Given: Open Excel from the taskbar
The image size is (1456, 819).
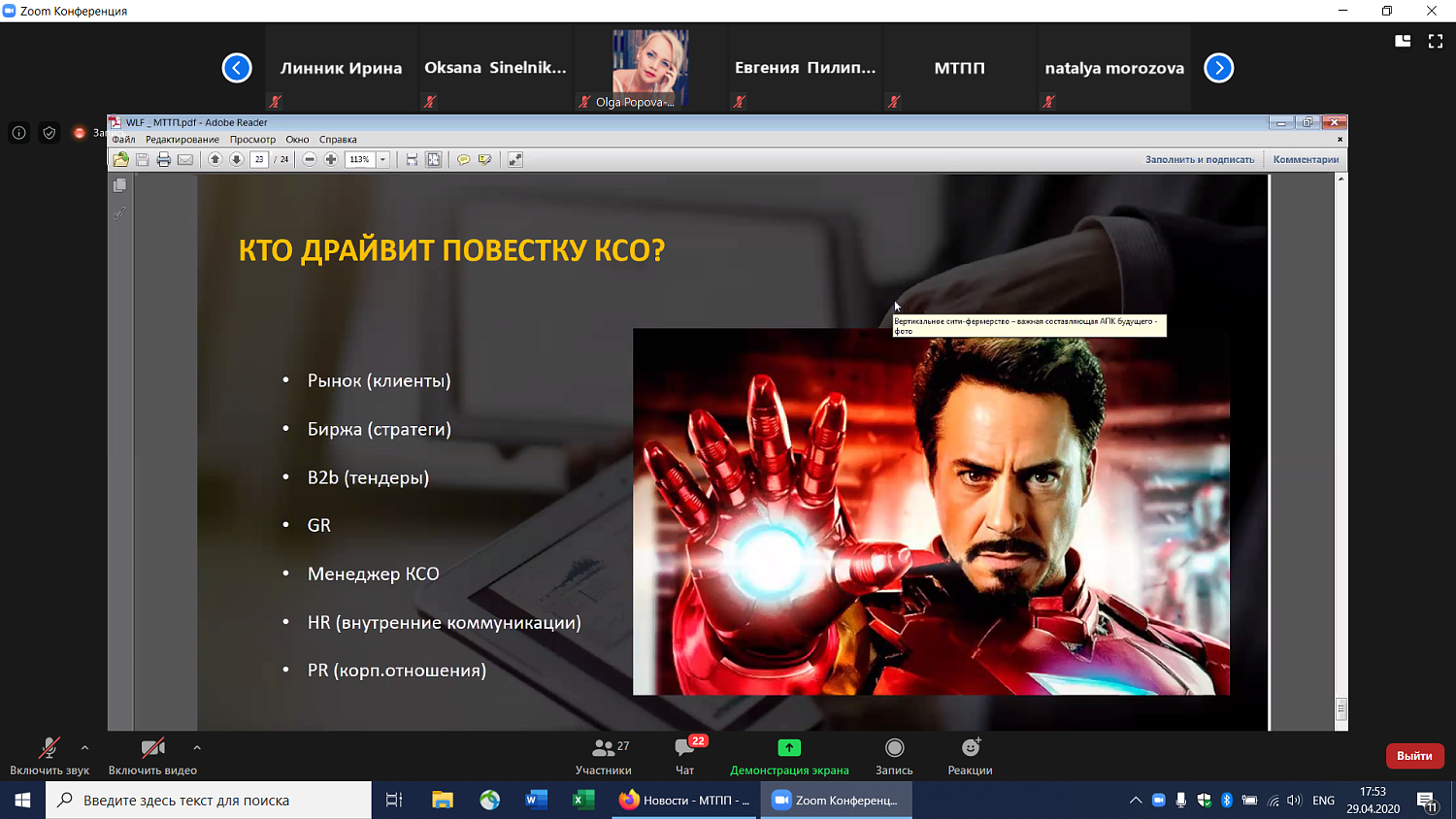Looking at the screenshot, I should tap(583, 801).
